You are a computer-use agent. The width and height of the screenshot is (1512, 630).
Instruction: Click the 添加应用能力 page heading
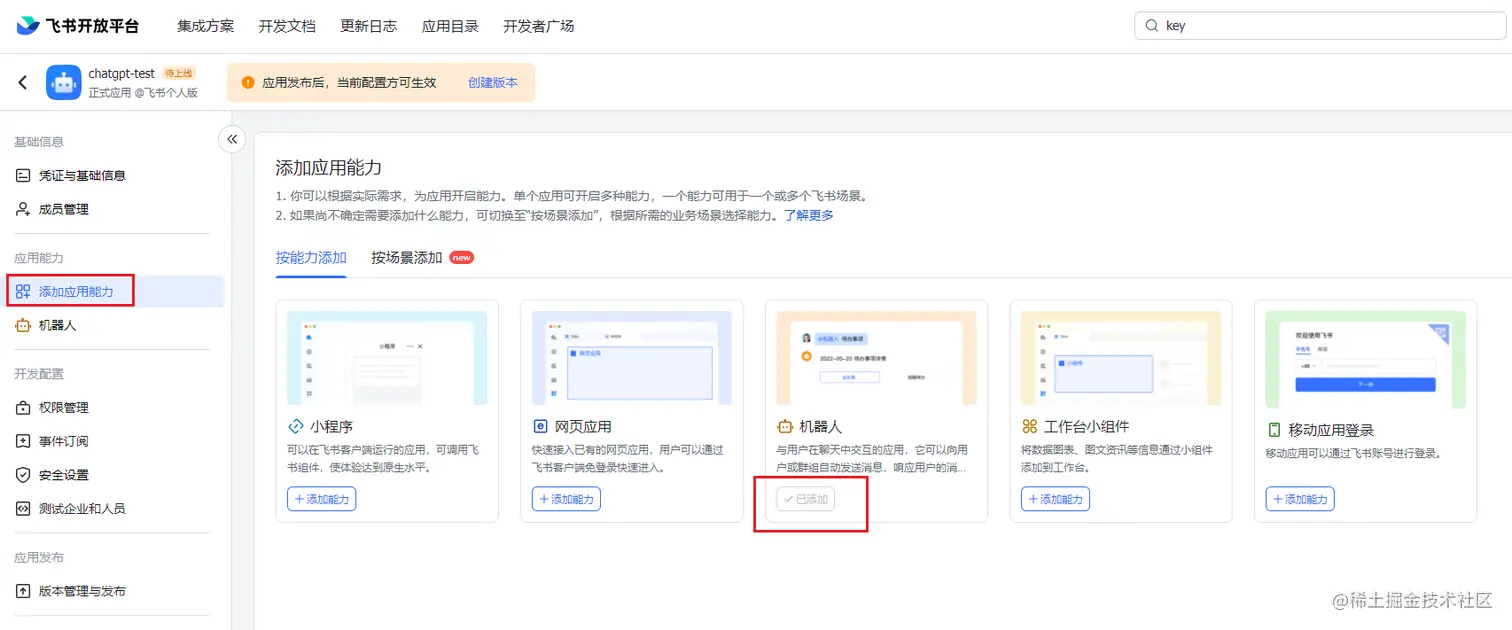pos(329,167)
